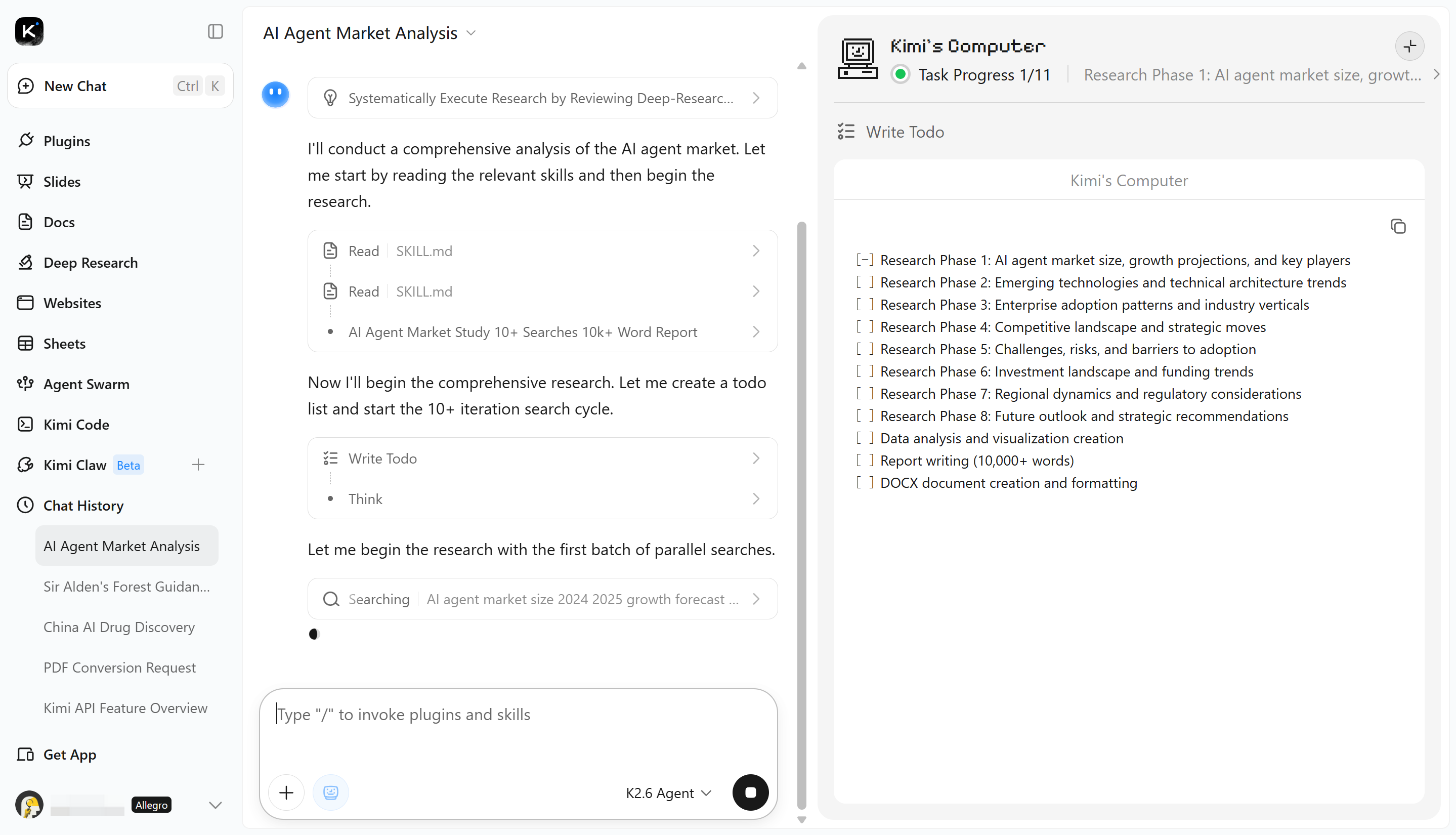Go to the Docs section
Screen dimensions: 1456x835
(59, 222)
